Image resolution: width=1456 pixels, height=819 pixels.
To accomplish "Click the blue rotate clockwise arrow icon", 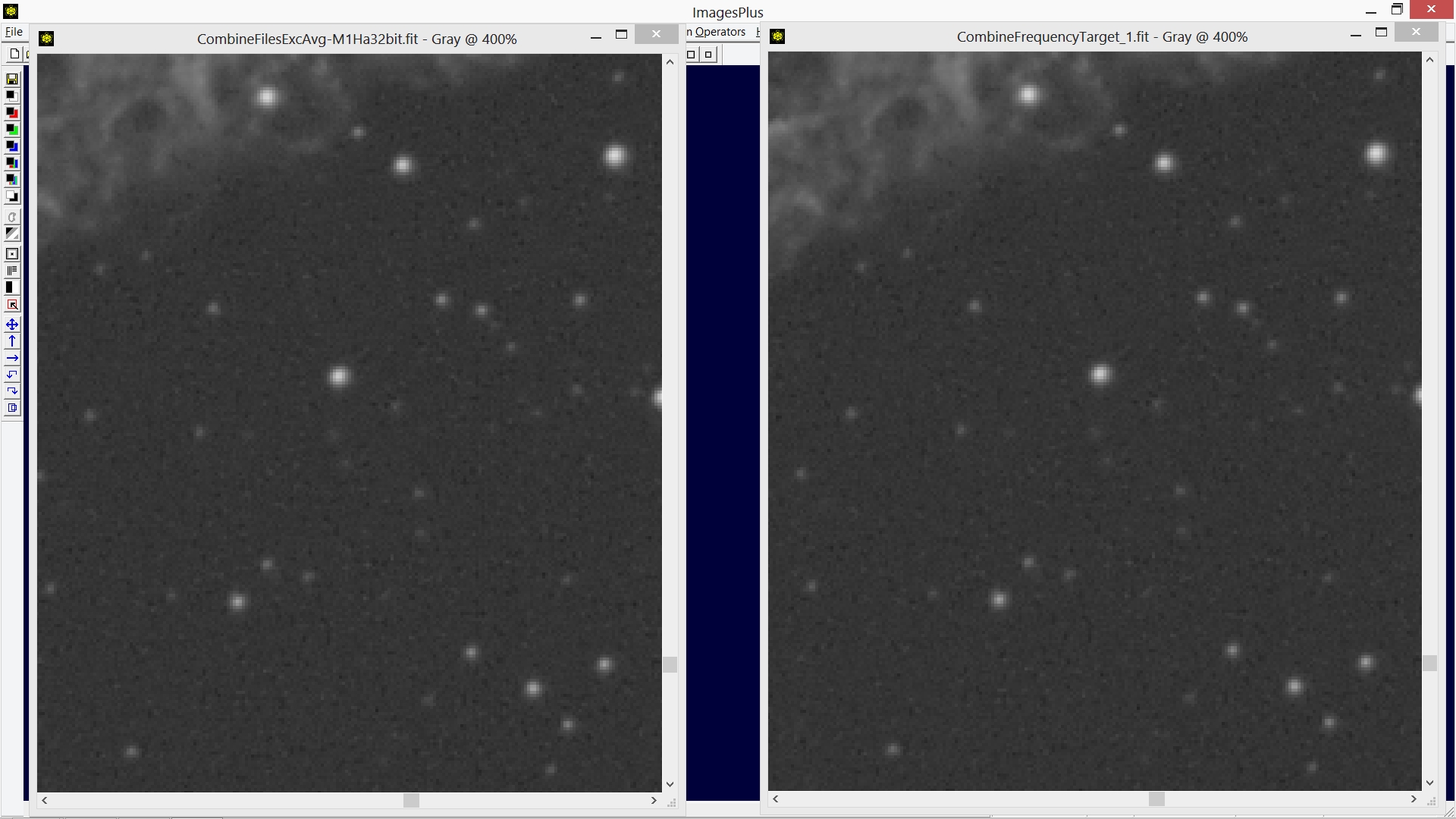I will click(x=12, y=391).
